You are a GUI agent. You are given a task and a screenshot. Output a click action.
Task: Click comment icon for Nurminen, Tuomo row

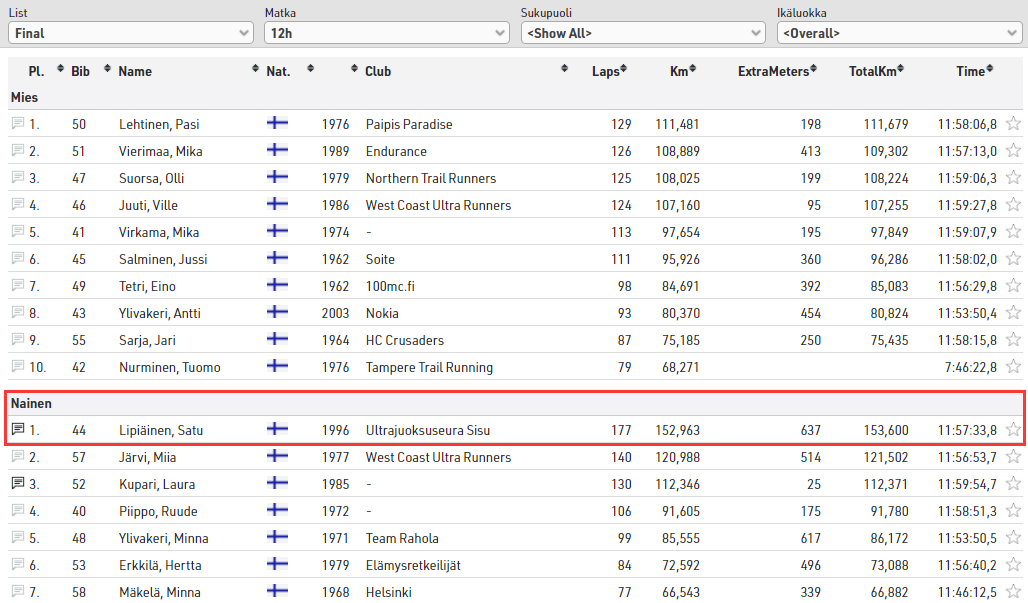(x=17, y=367)
